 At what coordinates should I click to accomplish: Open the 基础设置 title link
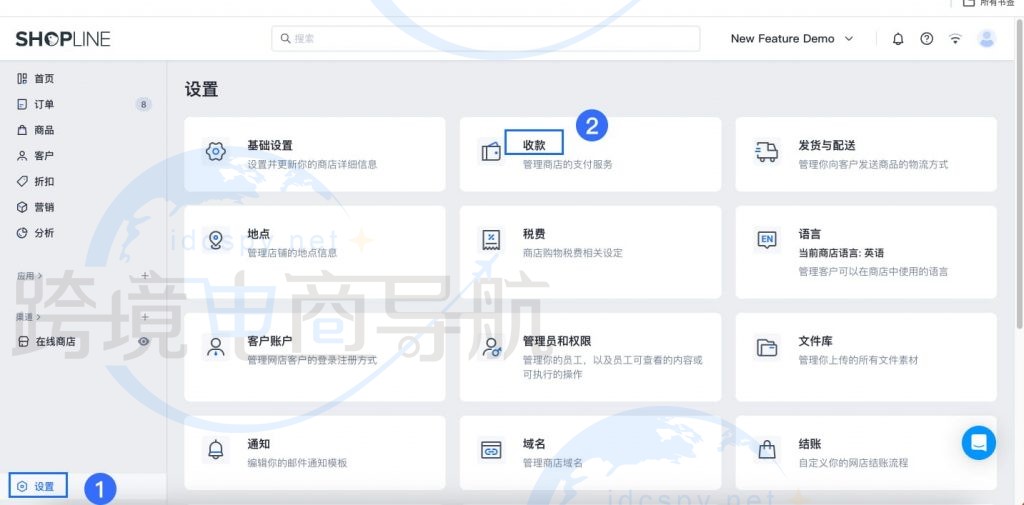pyautogui.click(x=270, y=145)
